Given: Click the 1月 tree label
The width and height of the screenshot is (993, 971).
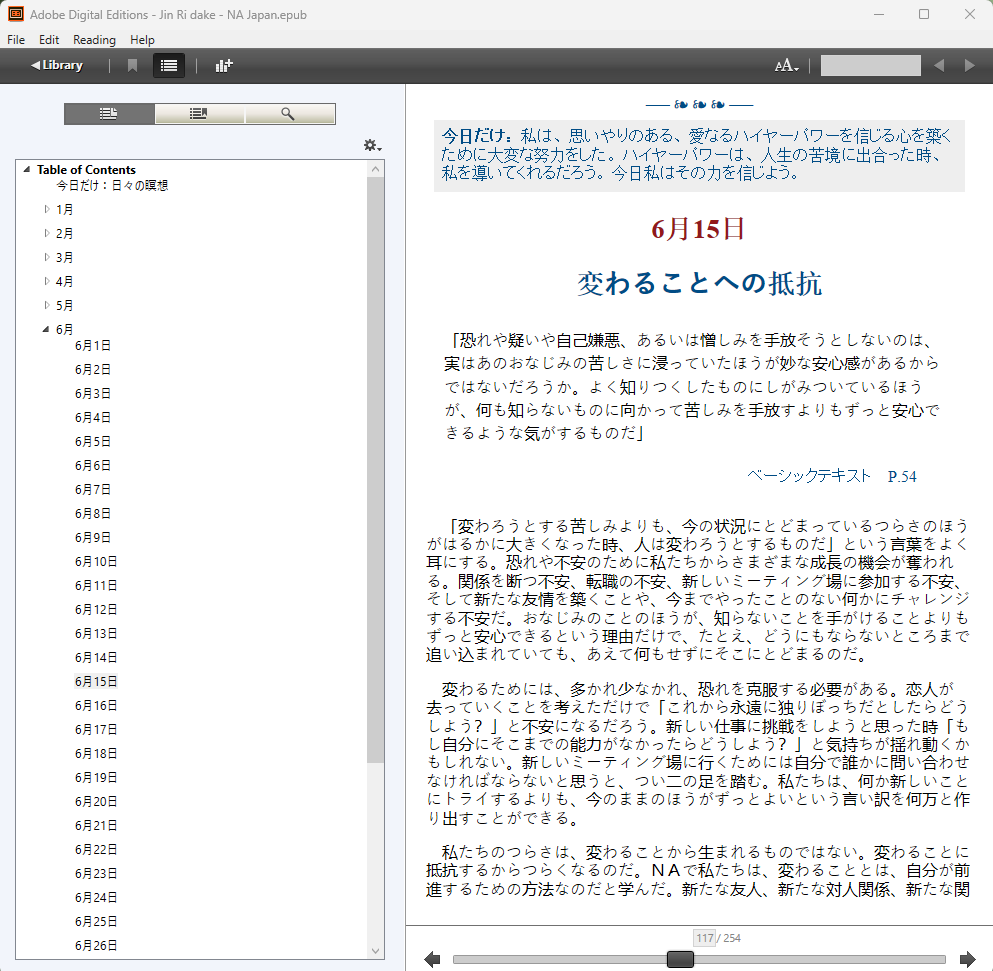Looking at the screenshot, I should pyautogui.click(x=64, y=210).
